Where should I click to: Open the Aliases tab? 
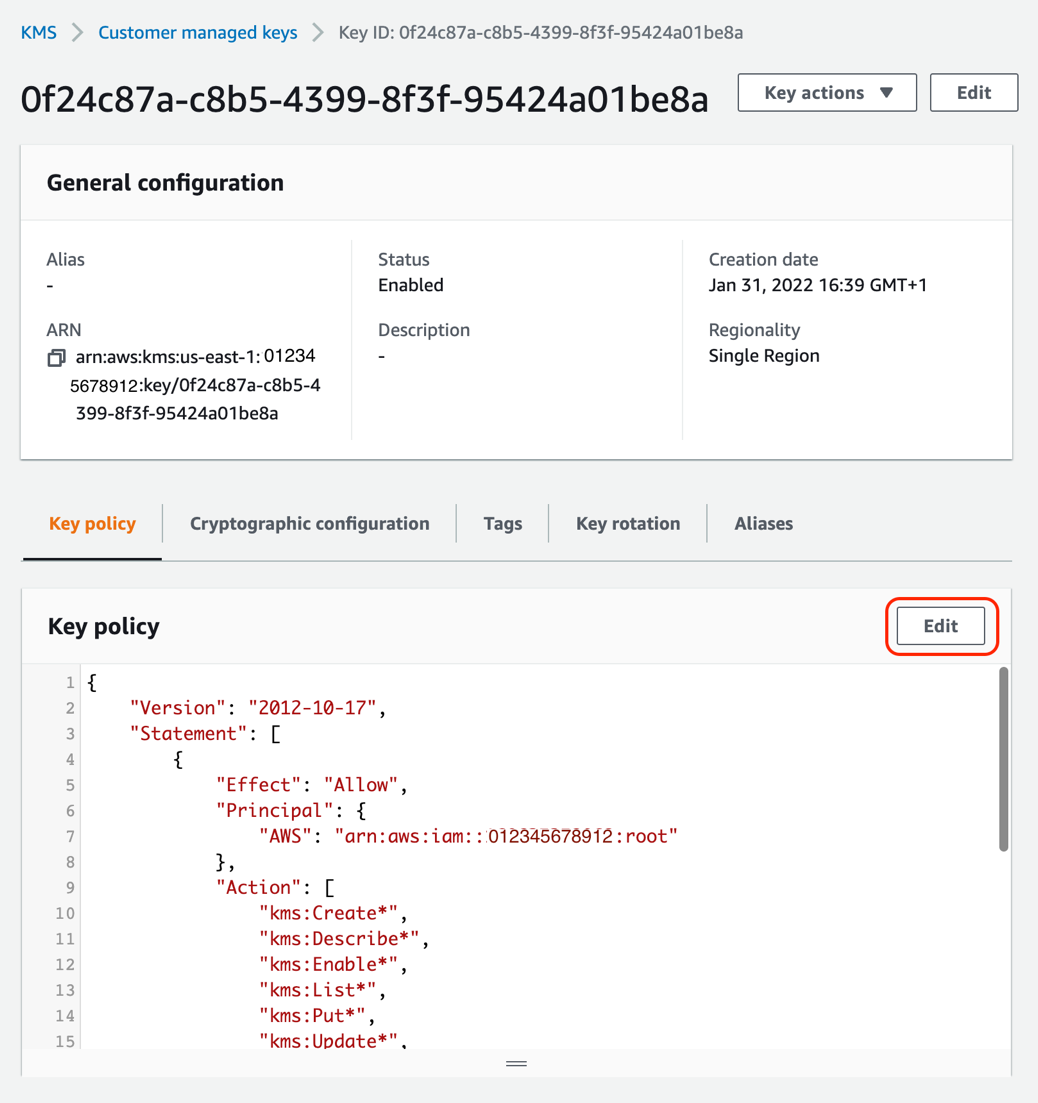coord(764,523)
